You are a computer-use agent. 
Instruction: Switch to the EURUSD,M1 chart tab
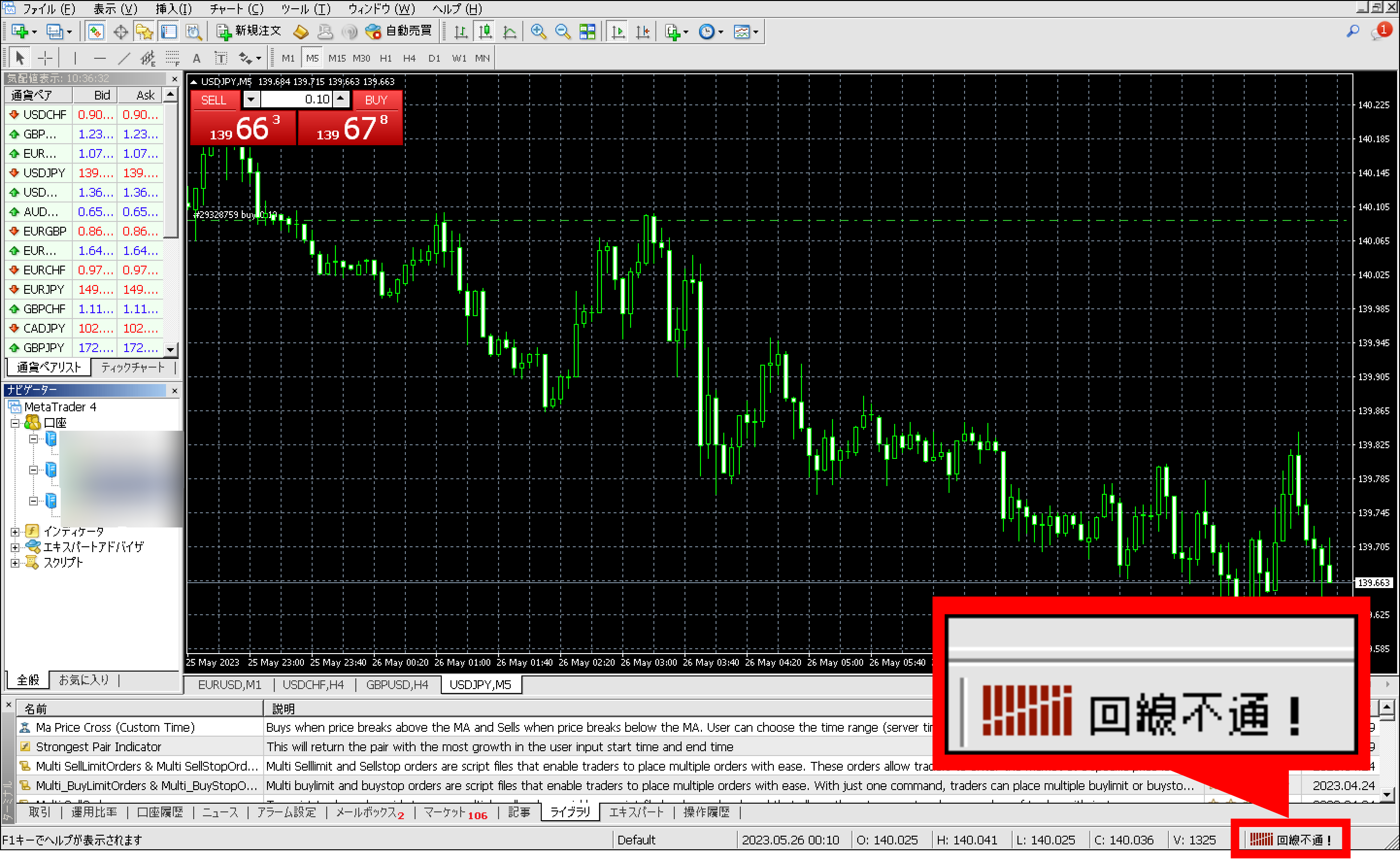click(x=230, y=685)
